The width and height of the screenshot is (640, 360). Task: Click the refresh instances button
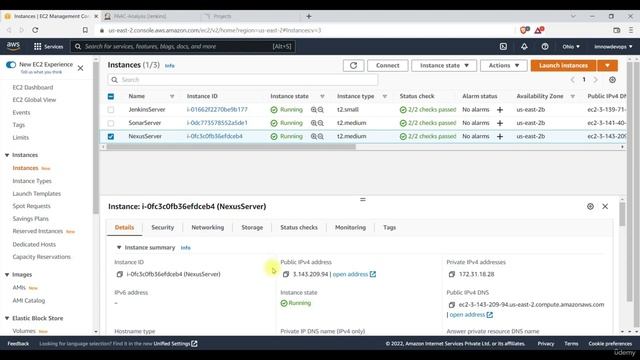tap(353, 65)
